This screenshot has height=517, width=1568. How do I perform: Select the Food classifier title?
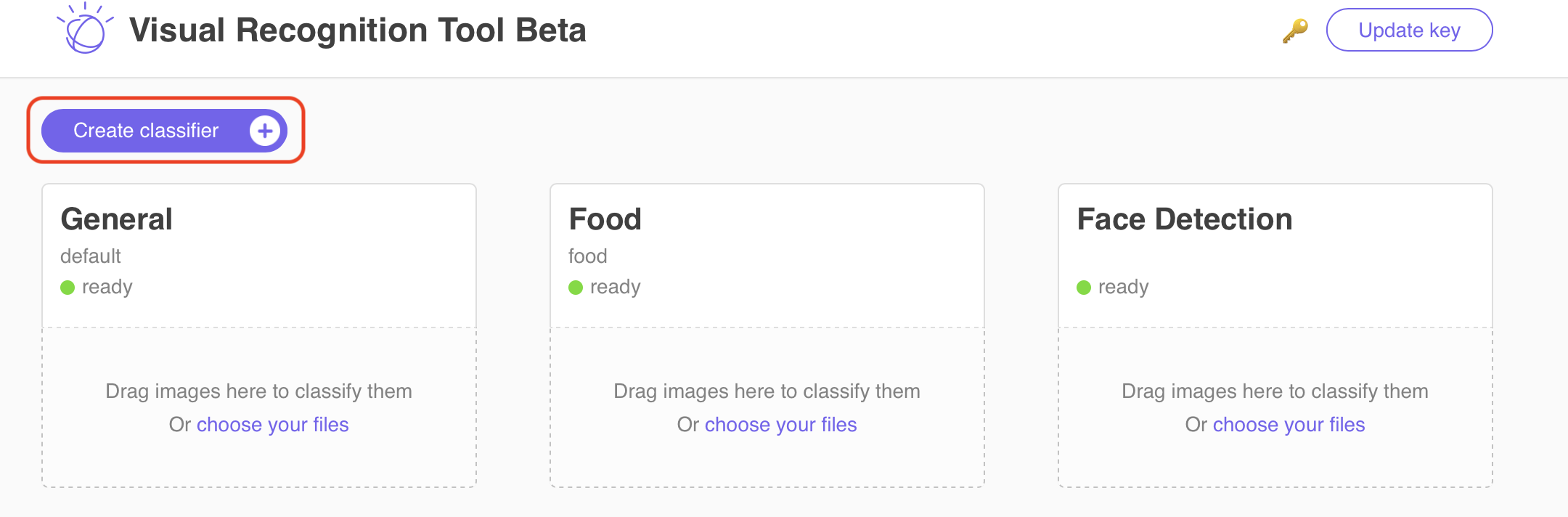pos(605,219)
